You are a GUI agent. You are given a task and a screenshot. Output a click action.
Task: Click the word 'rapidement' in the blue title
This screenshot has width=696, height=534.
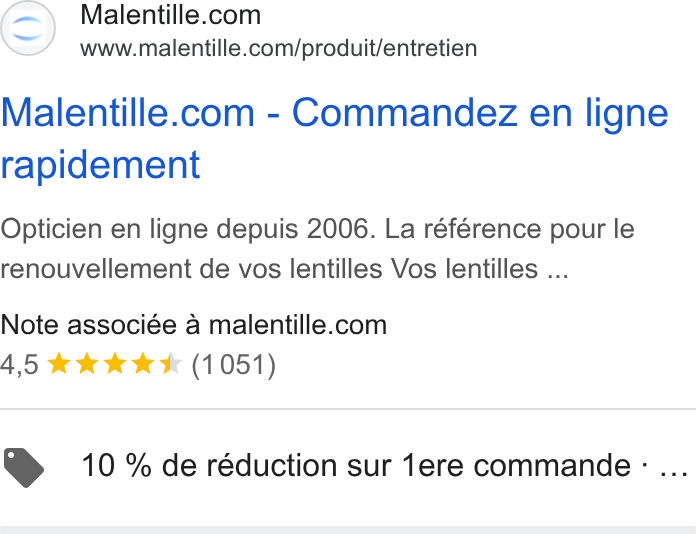100,165
